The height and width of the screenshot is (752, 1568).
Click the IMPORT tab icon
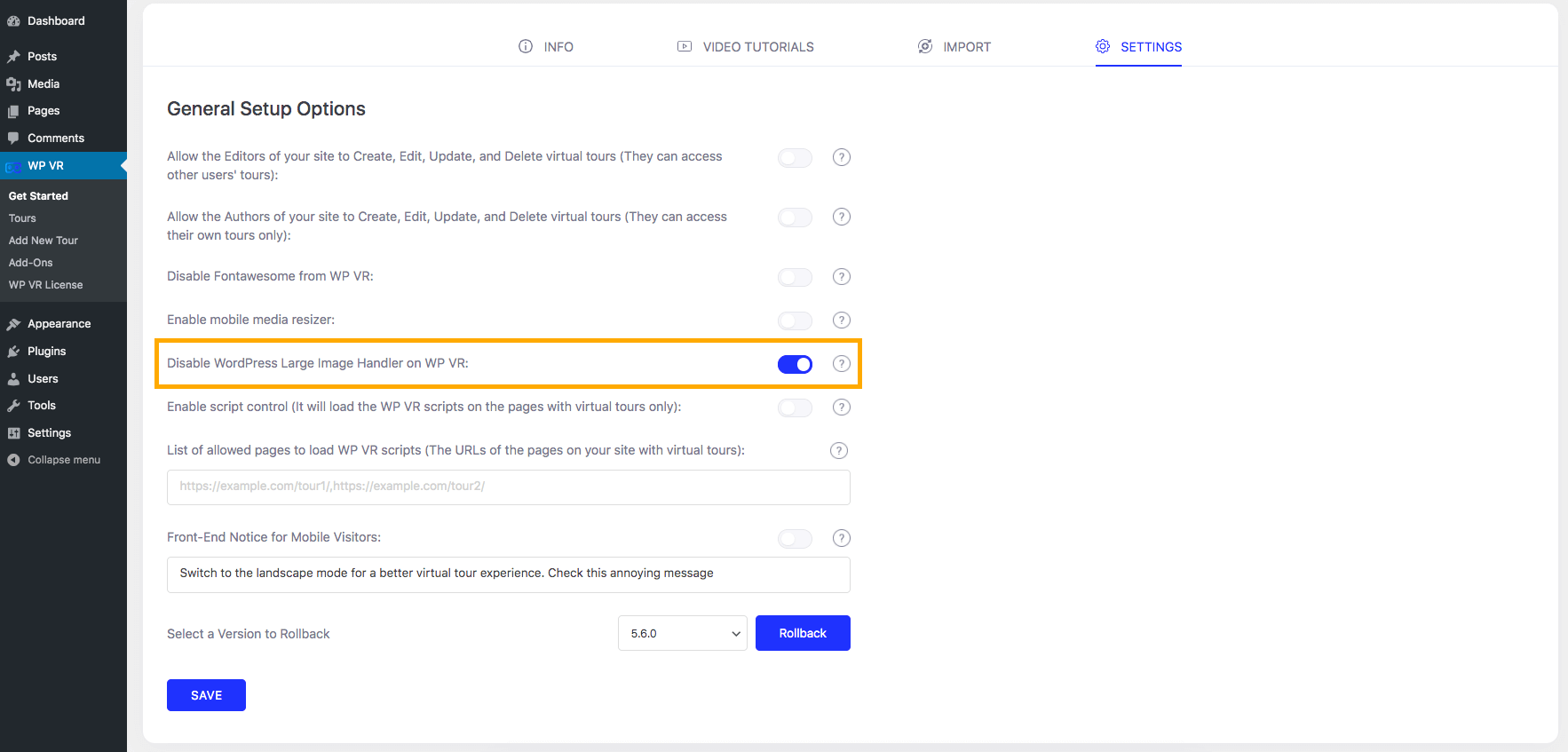(x=925, y=46)
